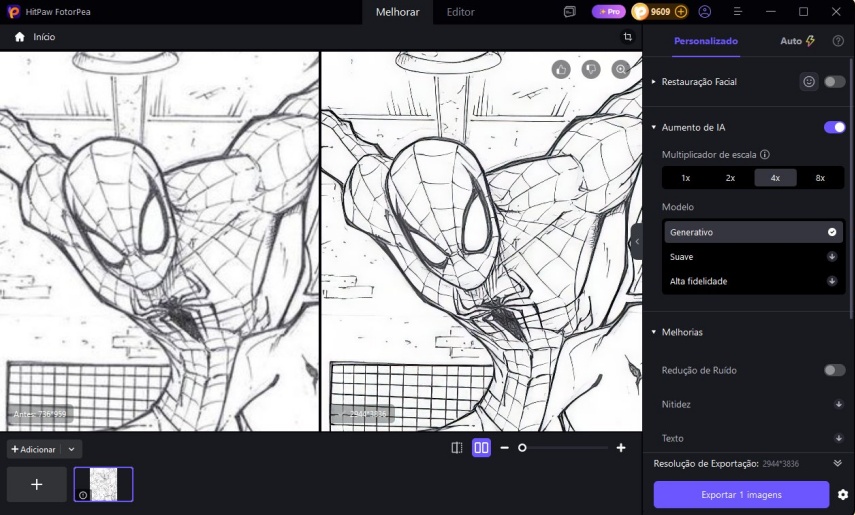Click Exportar 1 imagens button
Viewport: 855px width, 515px height.
(x=741, y=495)
